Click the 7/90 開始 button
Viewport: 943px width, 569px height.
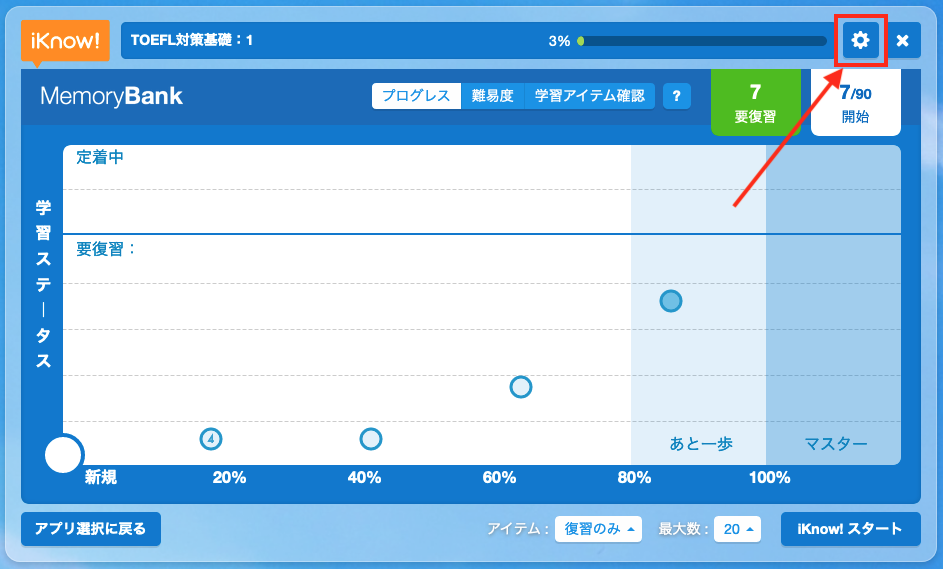click(855, 102)
